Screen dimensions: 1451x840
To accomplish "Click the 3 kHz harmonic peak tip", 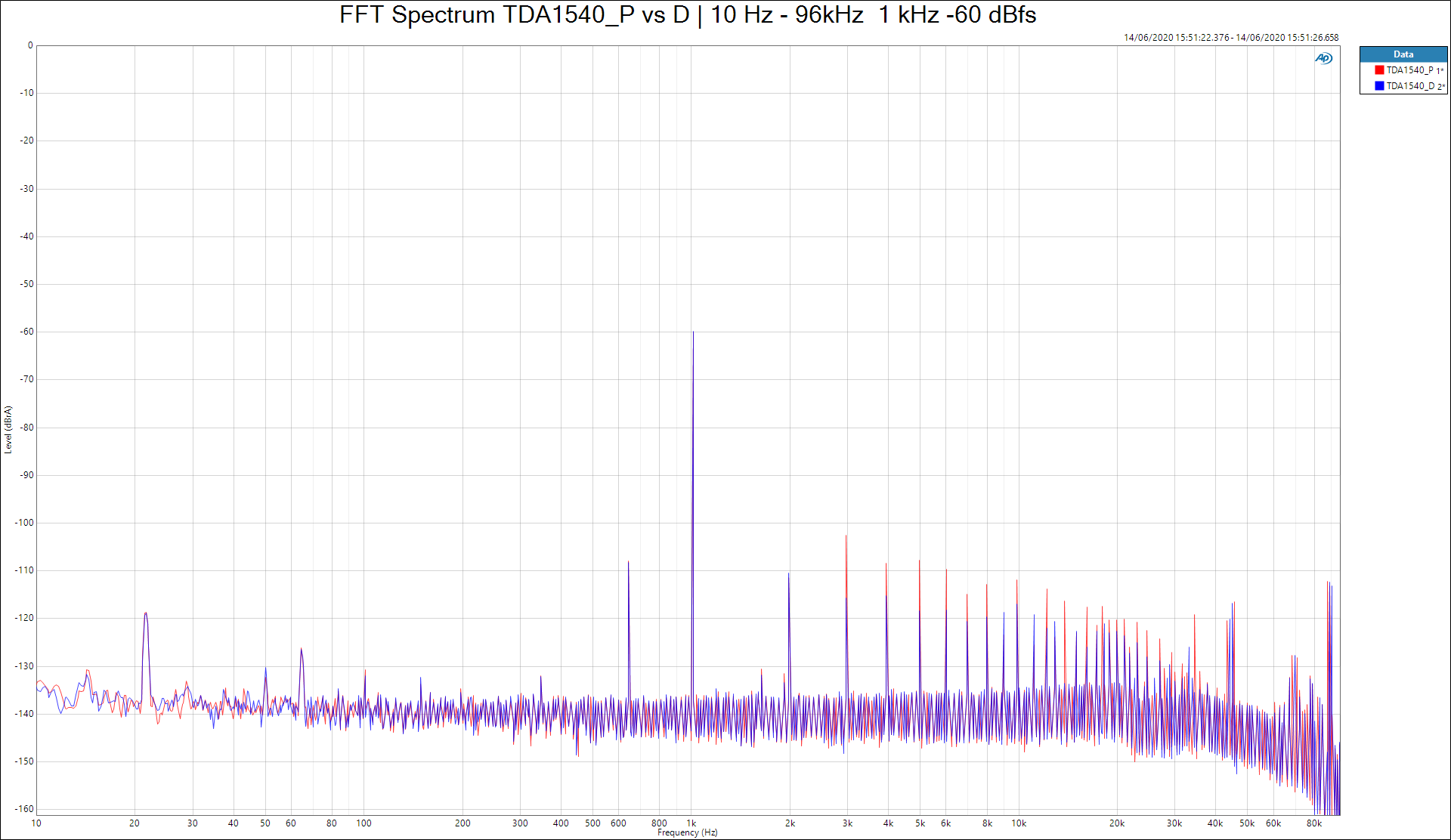I will tap(846, 536).
